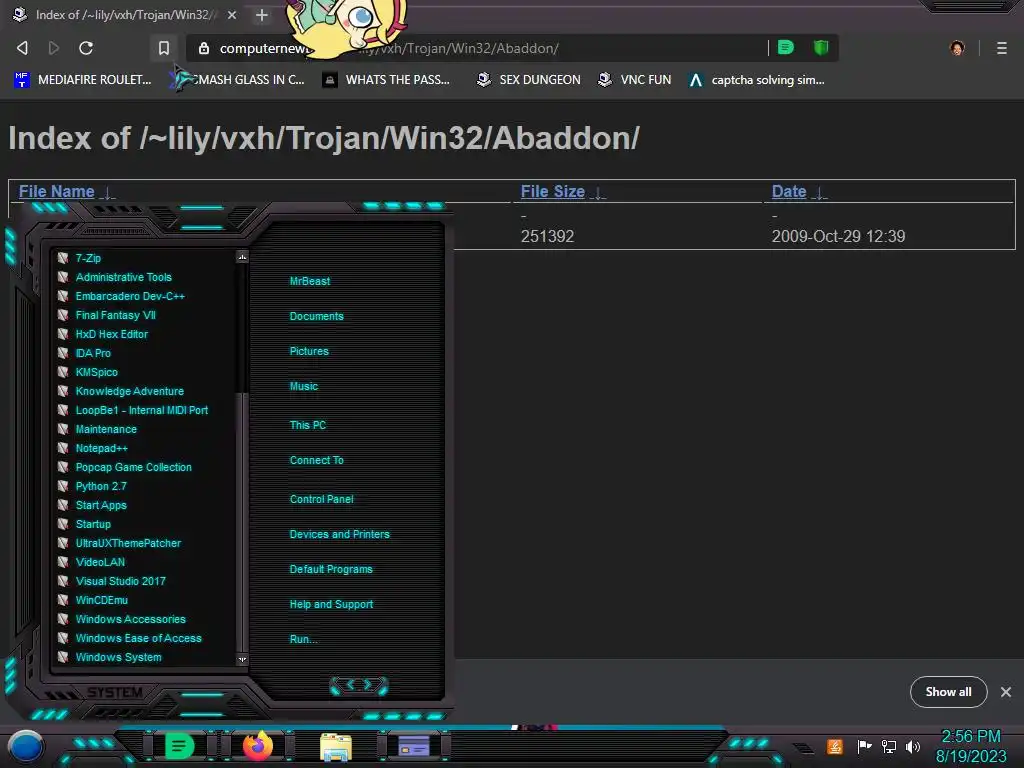Open Control Panel from the start menu
The height and width of the screenshot is (768, 1024).
[x=321, y=499]
